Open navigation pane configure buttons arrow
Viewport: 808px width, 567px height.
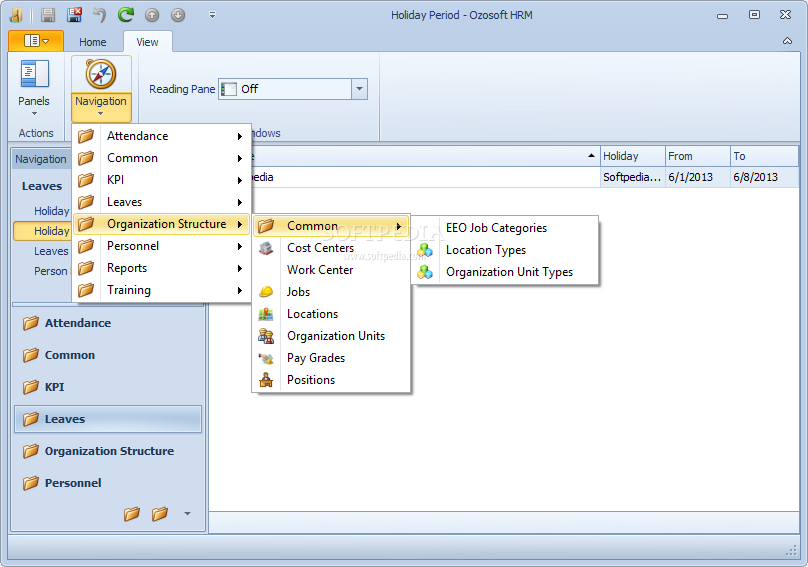188,513
